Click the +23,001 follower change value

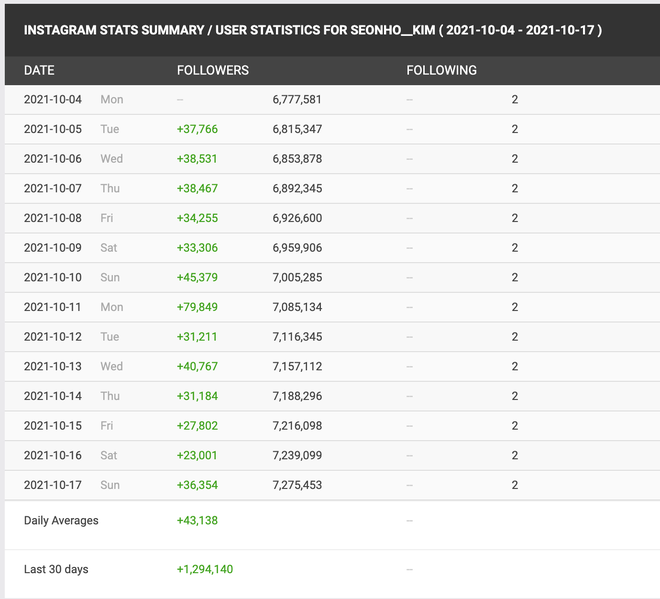pyautogui.click(x=197, y=455)
